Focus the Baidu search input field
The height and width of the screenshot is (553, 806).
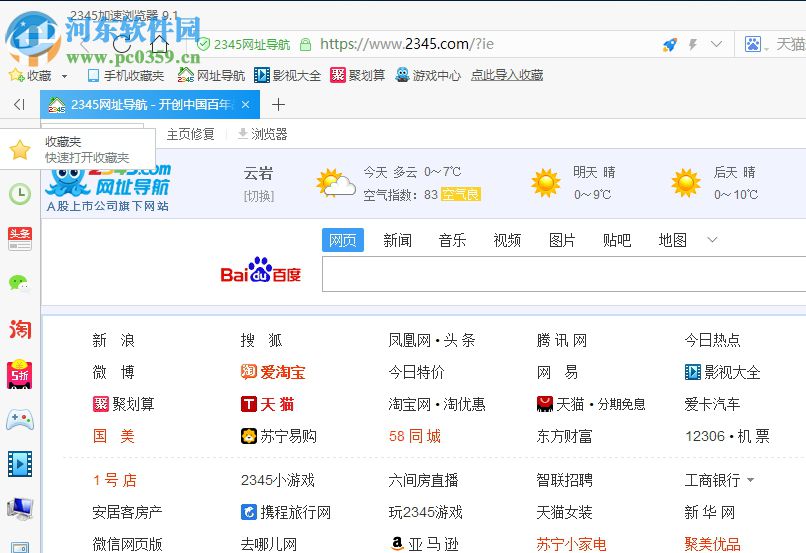564,274
